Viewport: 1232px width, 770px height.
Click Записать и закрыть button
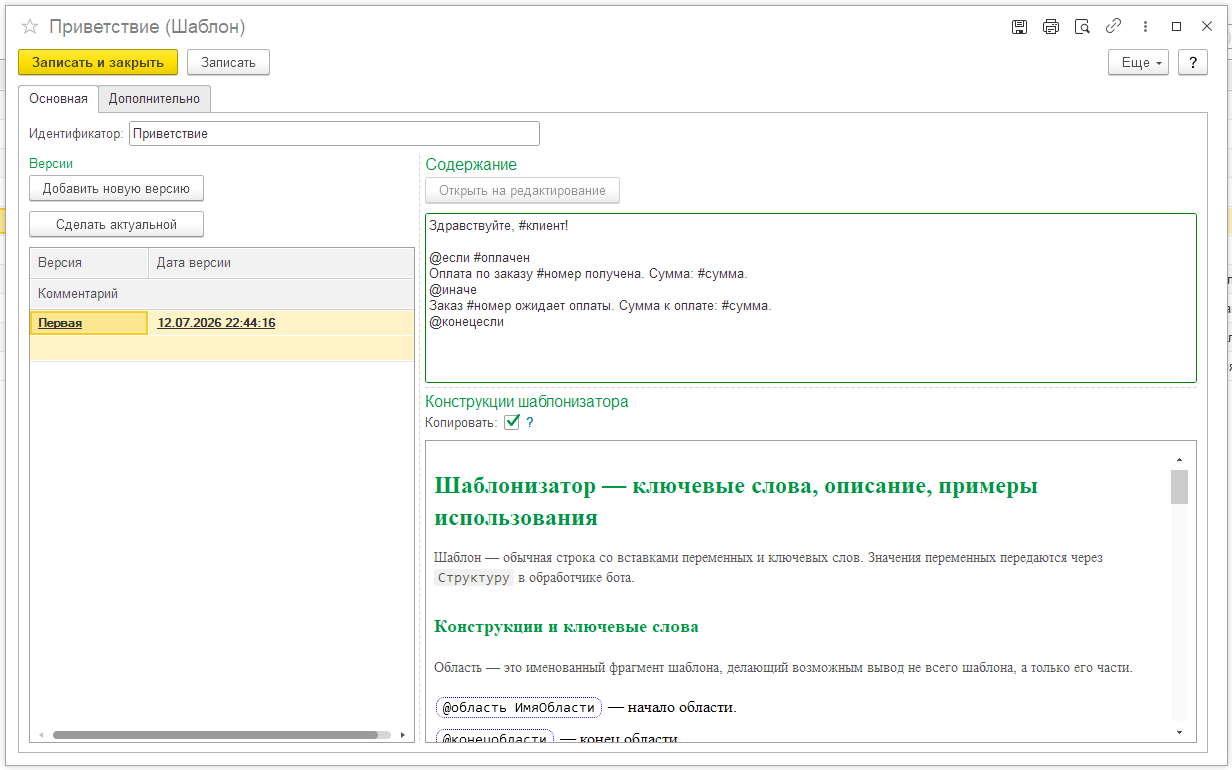point(98,62)
